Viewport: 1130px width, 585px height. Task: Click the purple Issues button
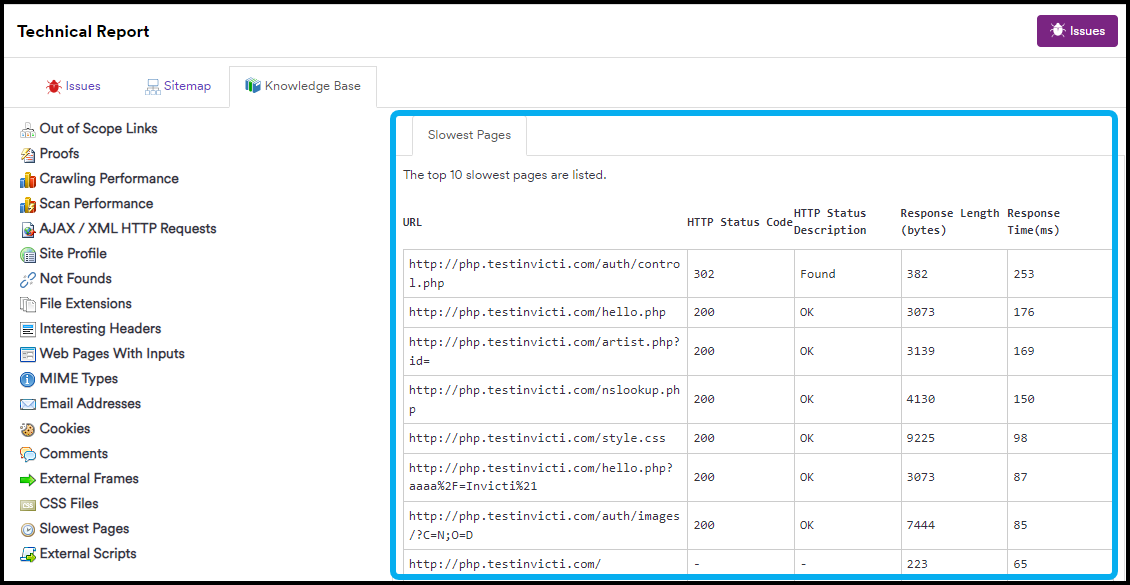tap(1077, 31)
